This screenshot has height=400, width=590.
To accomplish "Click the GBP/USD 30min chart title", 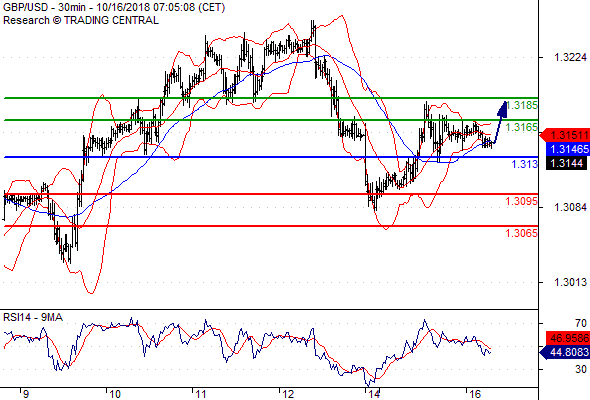I will 114,8.
